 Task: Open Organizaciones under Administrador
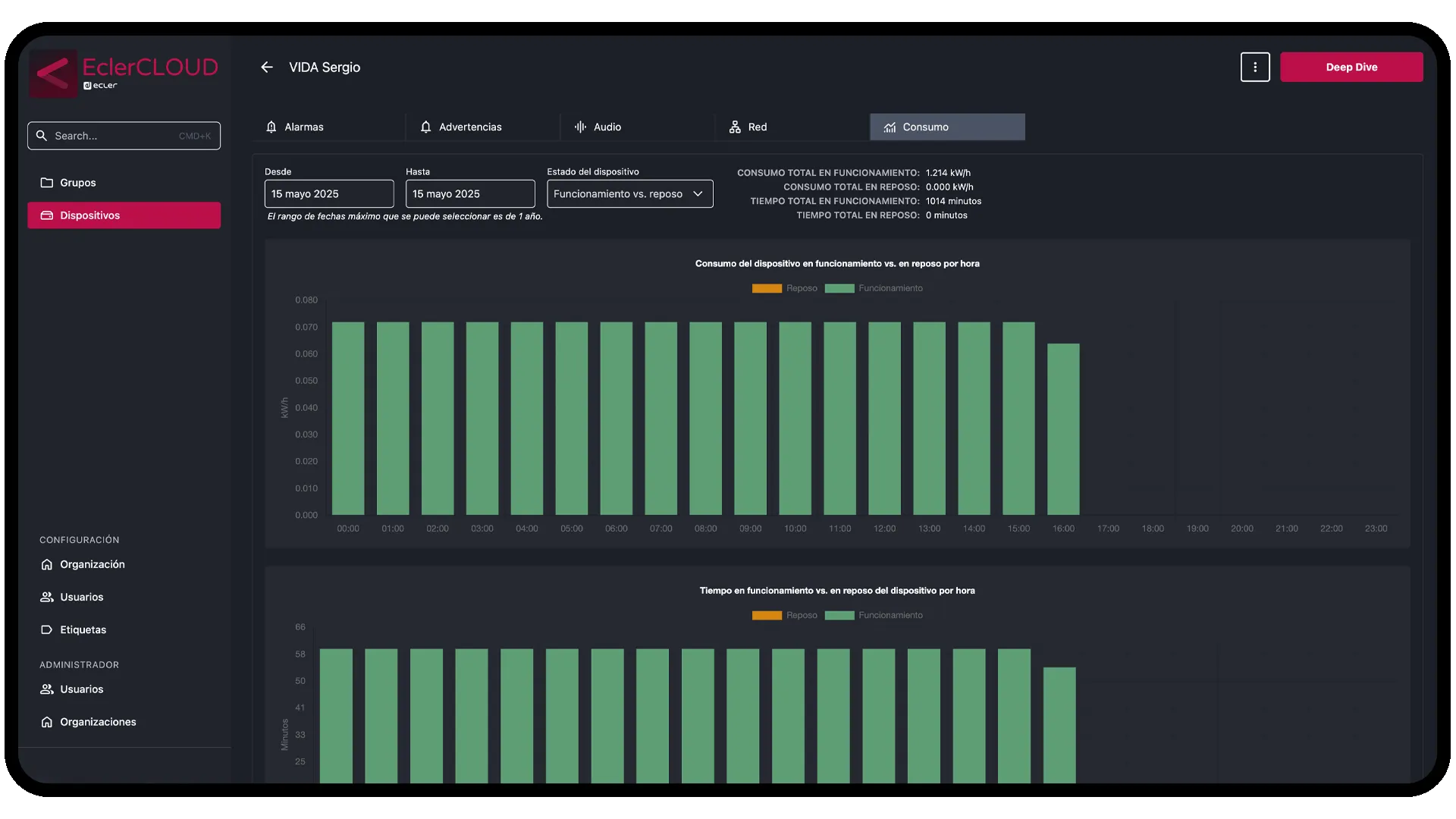98,721
